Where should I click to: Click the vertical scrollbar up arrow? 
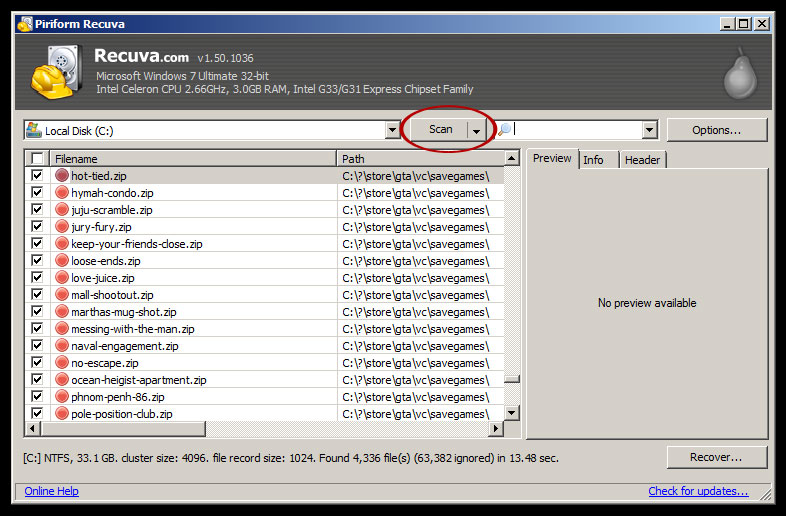511,158
